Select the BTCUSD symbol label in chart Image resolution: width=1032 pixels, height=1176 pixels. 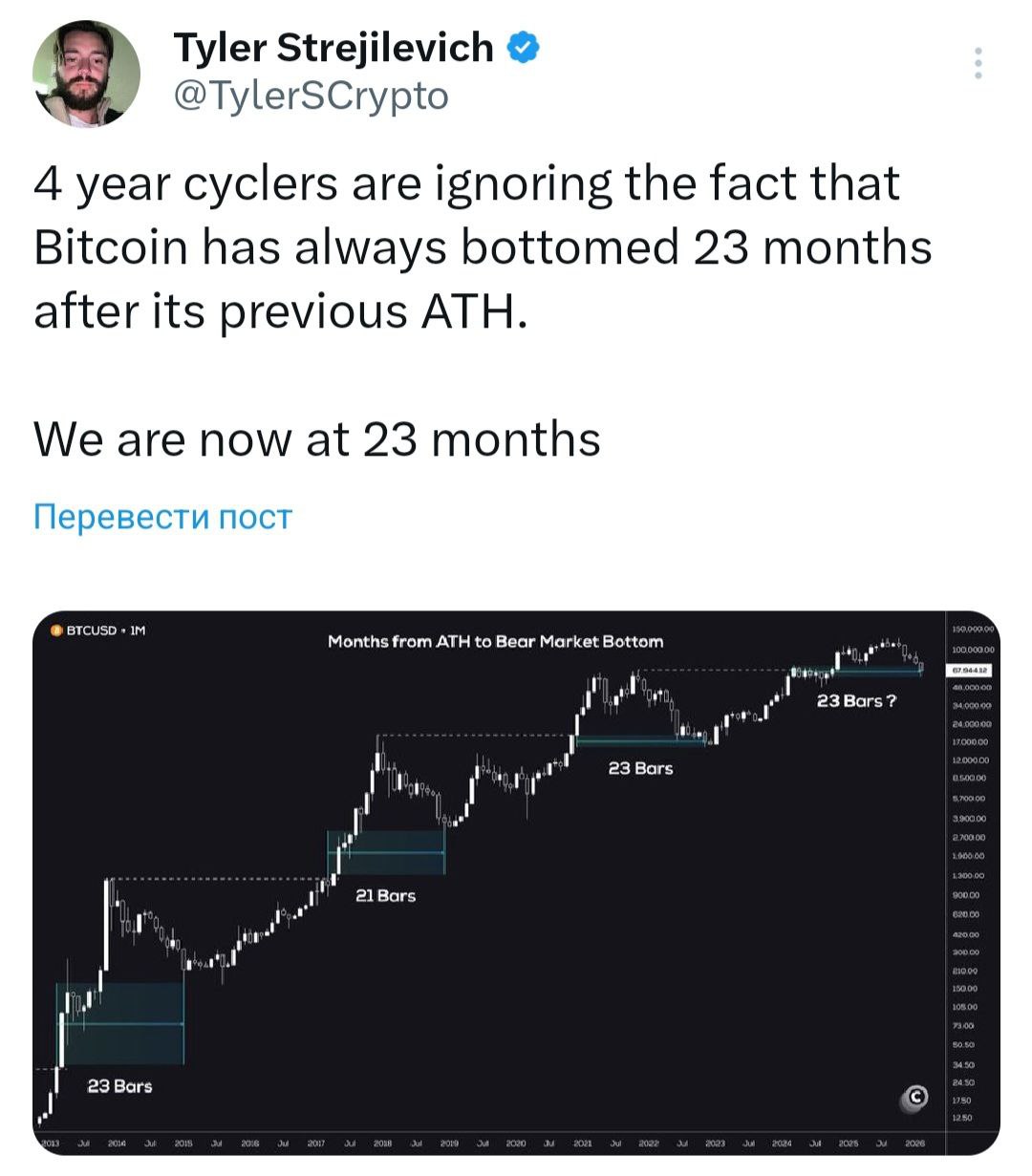[x=91, y=631]
